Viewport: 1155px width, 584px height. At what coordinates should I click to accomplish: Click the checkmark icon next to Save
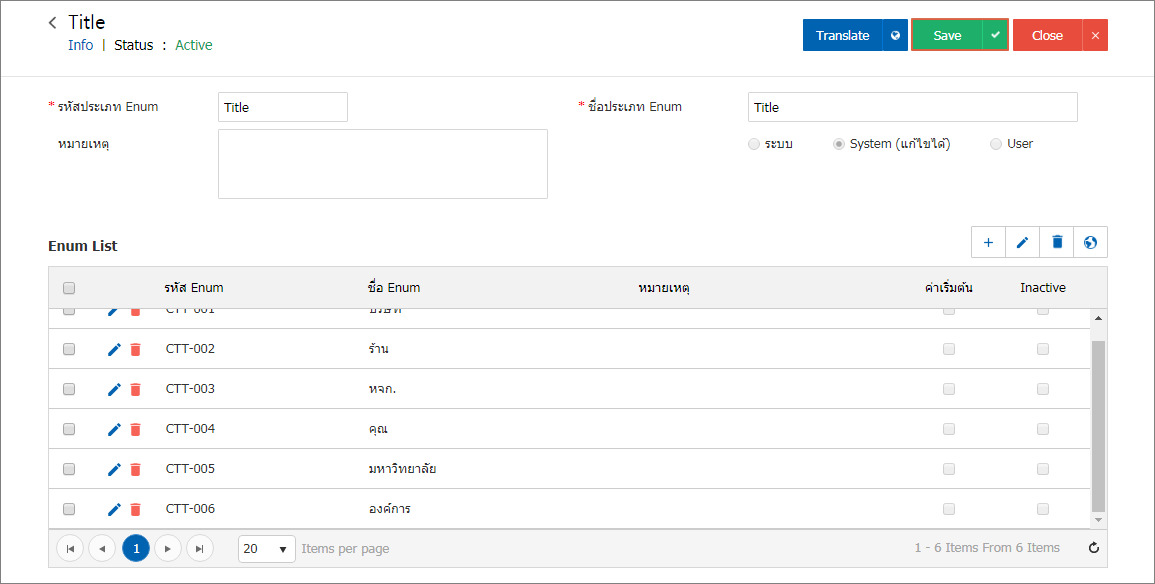tap(995, 35)
